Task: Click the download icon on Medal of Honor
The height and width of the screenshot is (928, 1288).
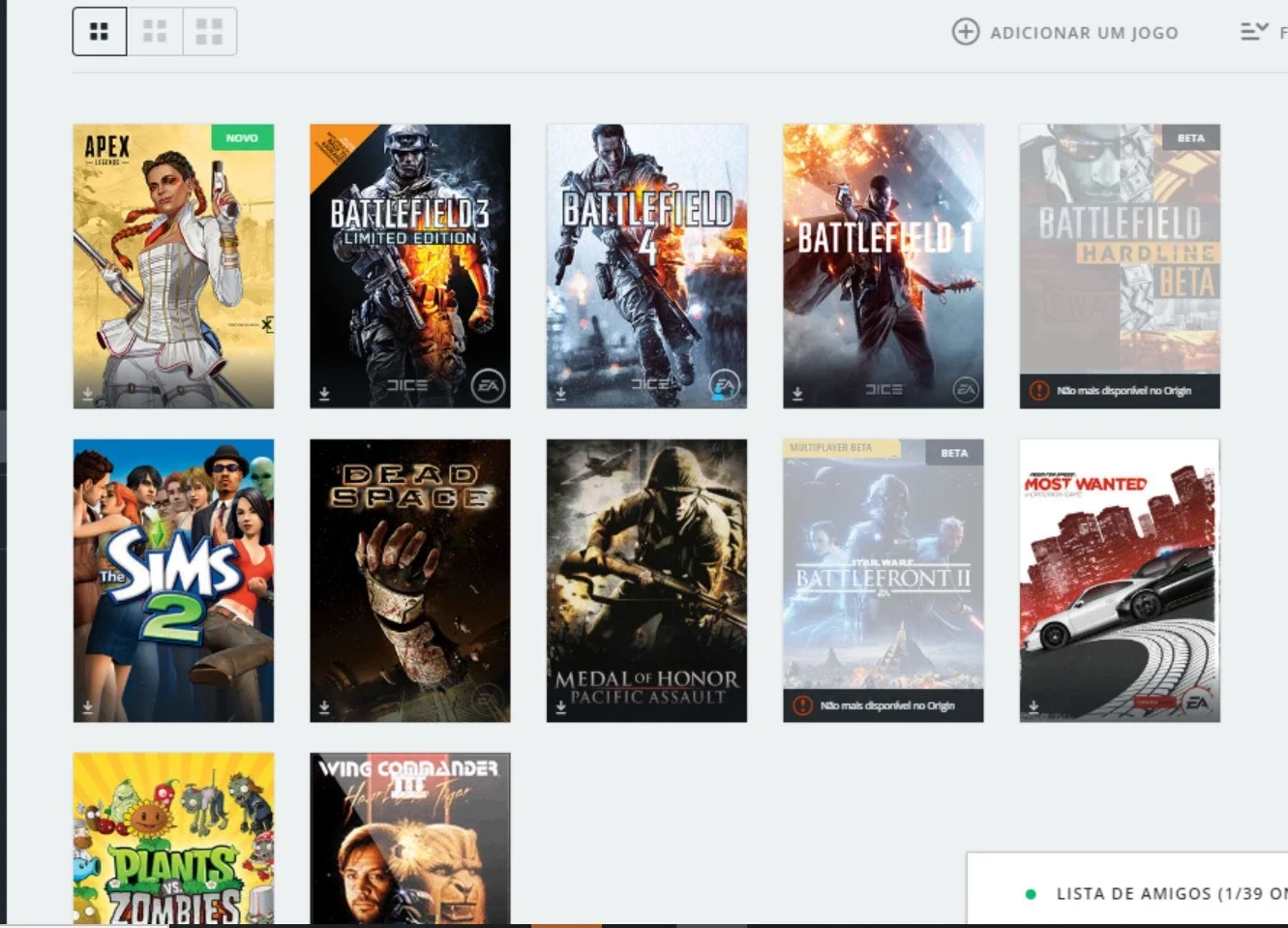Action: [560, 707]
